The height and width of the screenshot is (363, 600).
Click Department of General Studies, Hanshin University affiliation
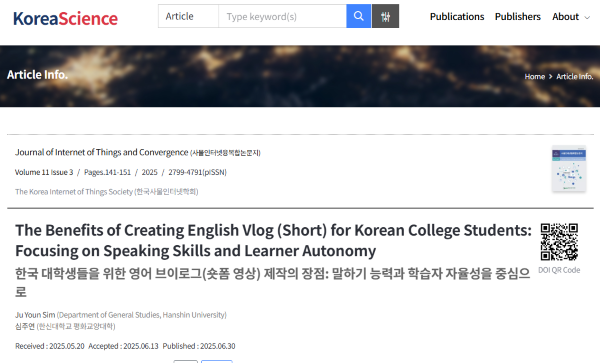(x=142, y=315)
